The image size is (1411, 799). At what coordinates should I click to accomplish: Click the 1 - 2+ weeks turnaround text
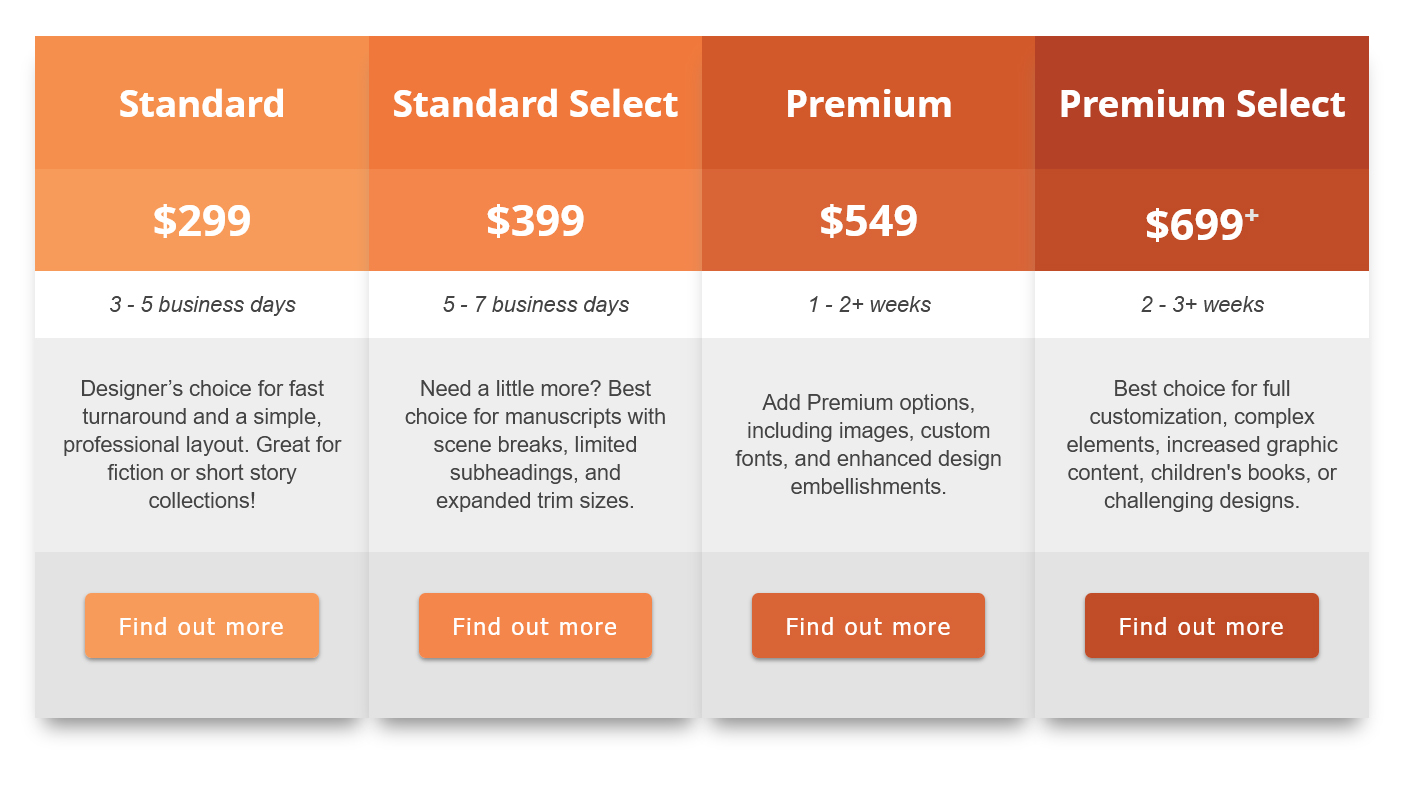(868, 305)
